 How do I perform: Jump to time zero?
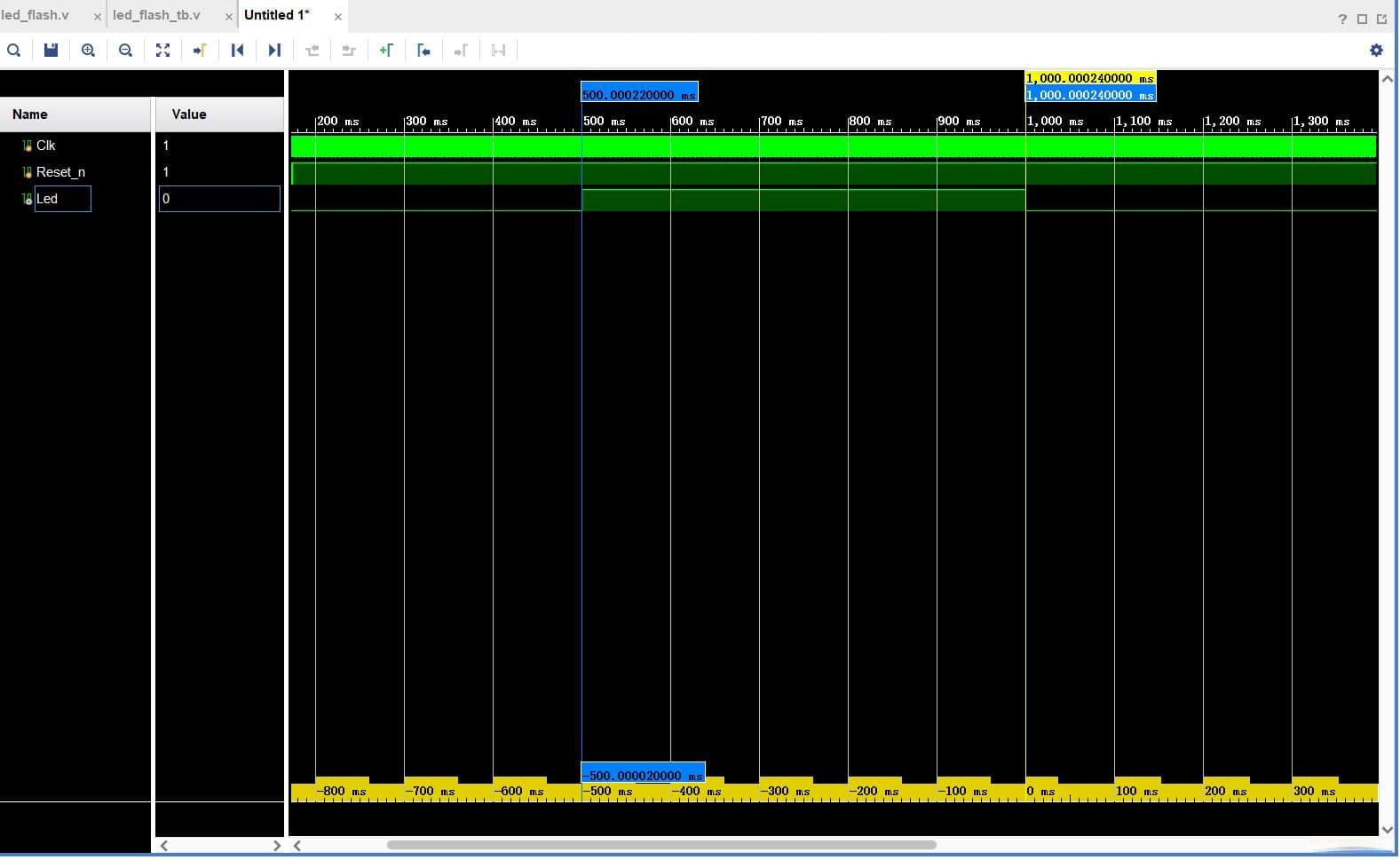(237, 51)
